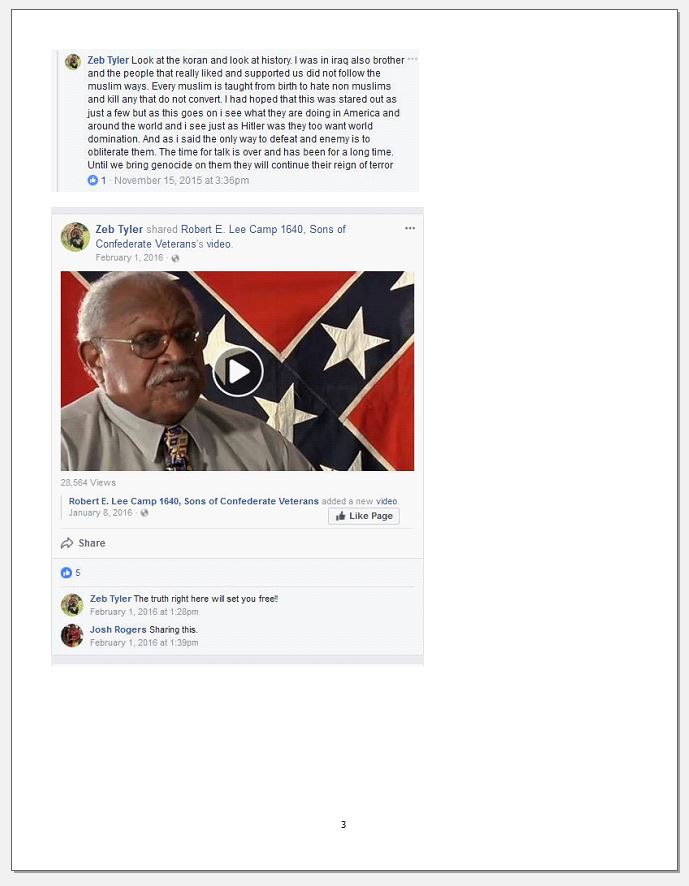Click the 'video' link after 'added a new'
689x886 pixels.
pyautogui.click(x=387, y=501)
